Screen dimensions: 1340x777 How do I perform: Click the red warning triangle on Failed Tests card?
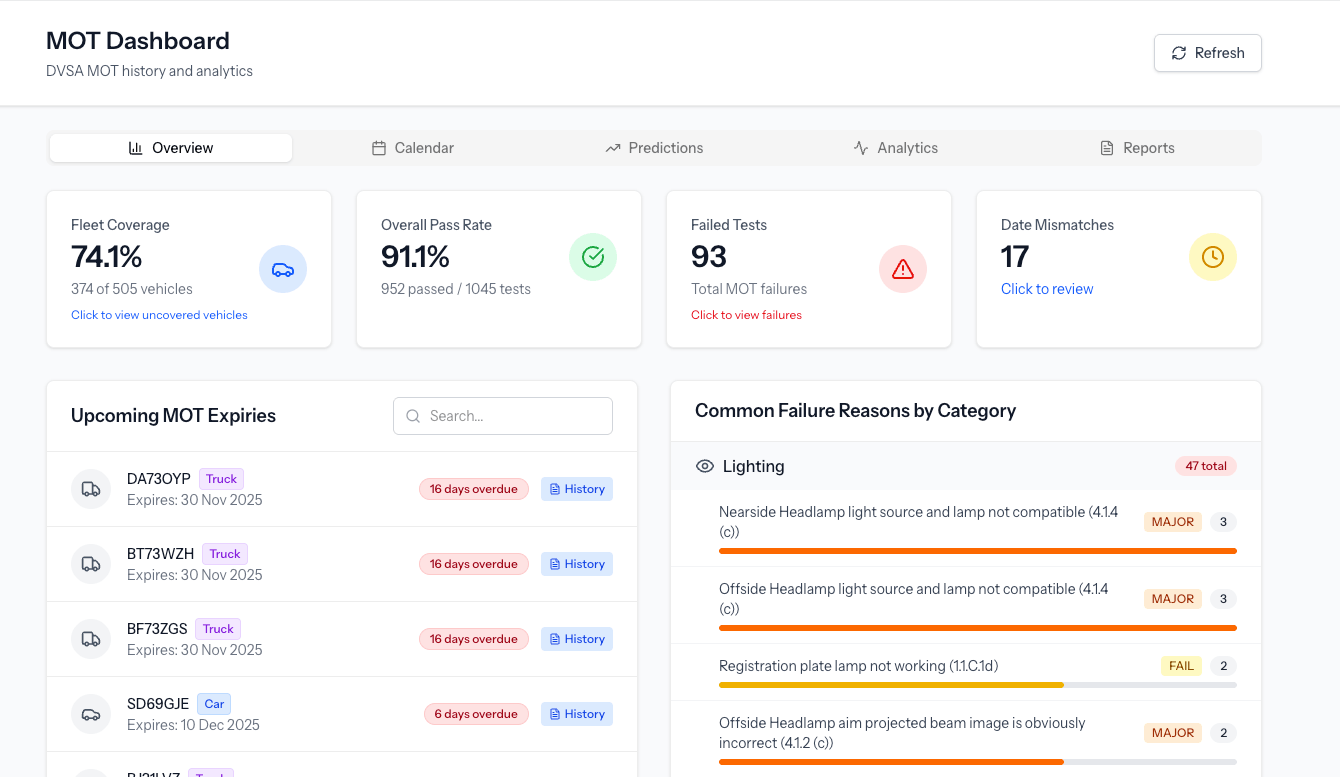coord(903,268)
